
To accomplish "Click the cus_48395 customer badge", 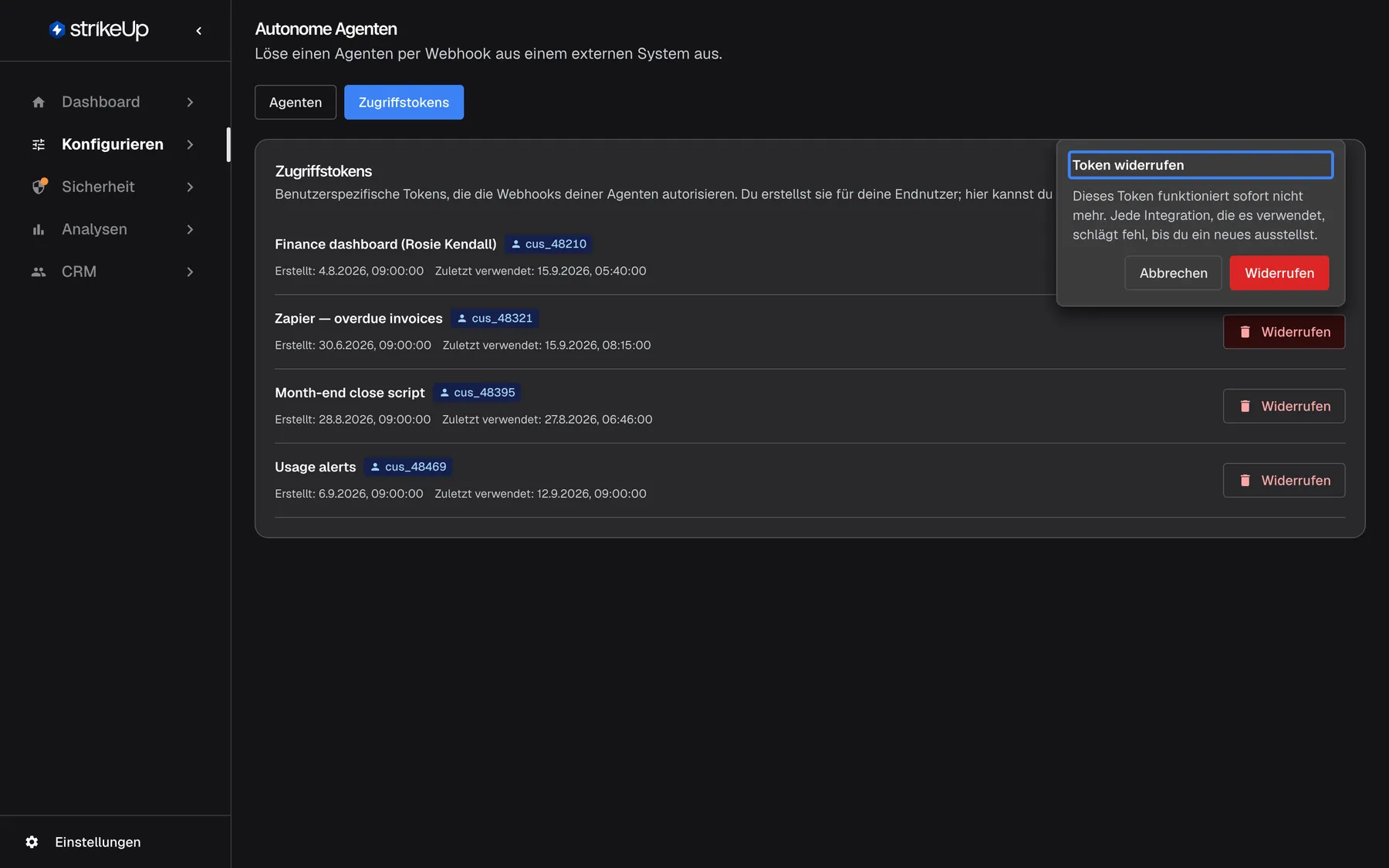I will click(x=477, y=392).
